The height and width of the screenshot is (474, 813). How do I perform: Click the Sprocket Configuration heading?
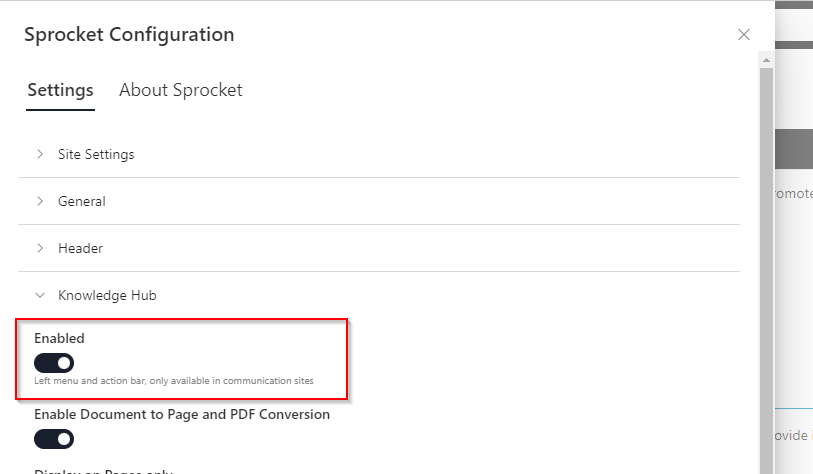[x=129, y=35]
